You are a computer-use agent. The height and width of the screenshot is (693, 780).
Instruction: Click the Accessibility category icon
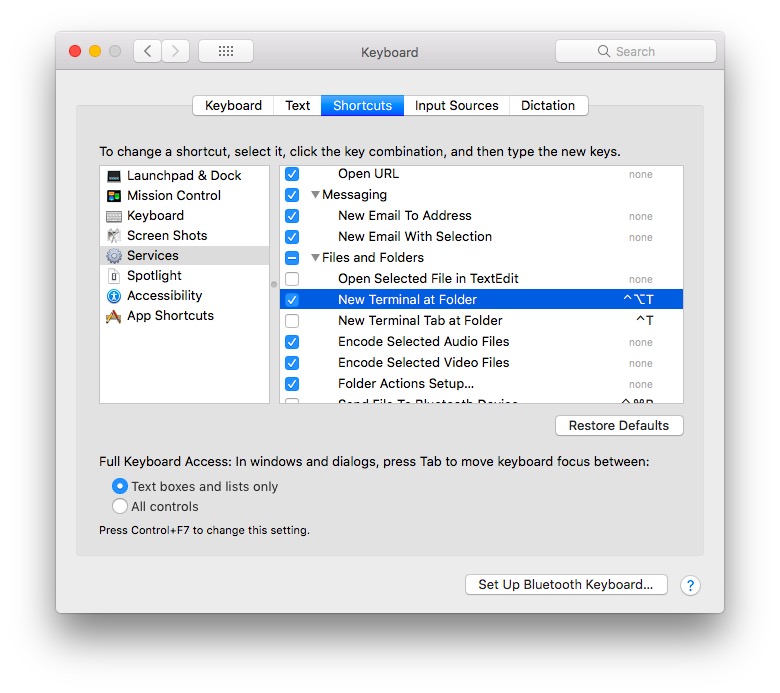tap(114, 296)
